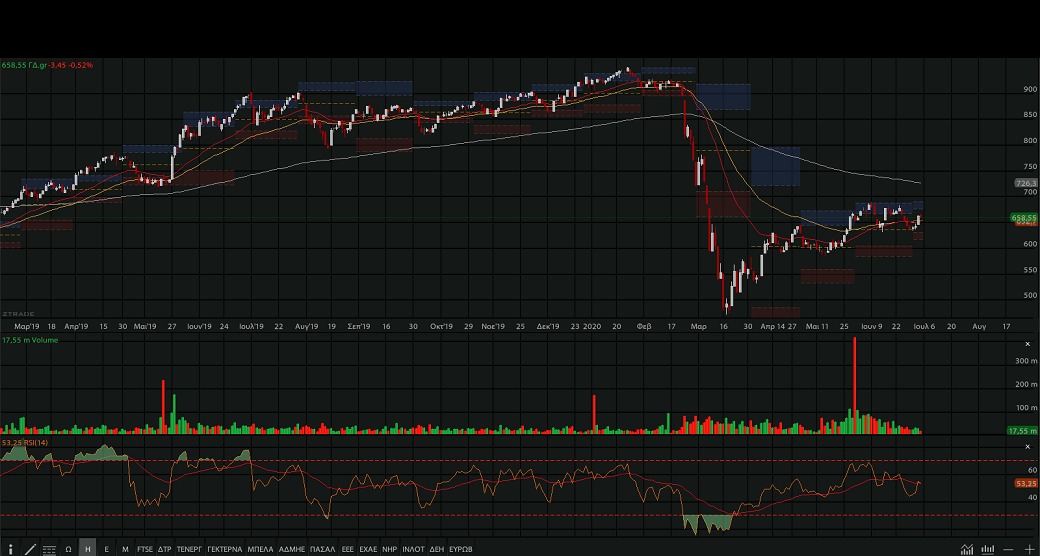The height and width of the screenshot is (556, 1040).
Task: Load the ΕΧΑΕ symbol
Action: coord(368,549)
